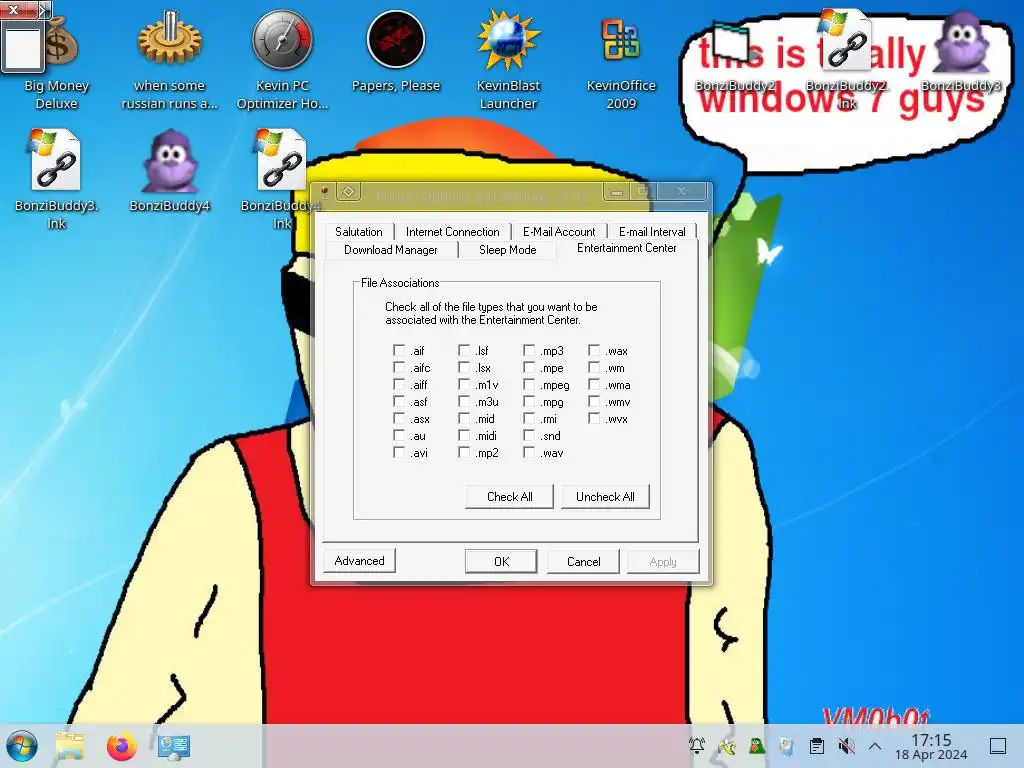Enable the .asf association

398,402
